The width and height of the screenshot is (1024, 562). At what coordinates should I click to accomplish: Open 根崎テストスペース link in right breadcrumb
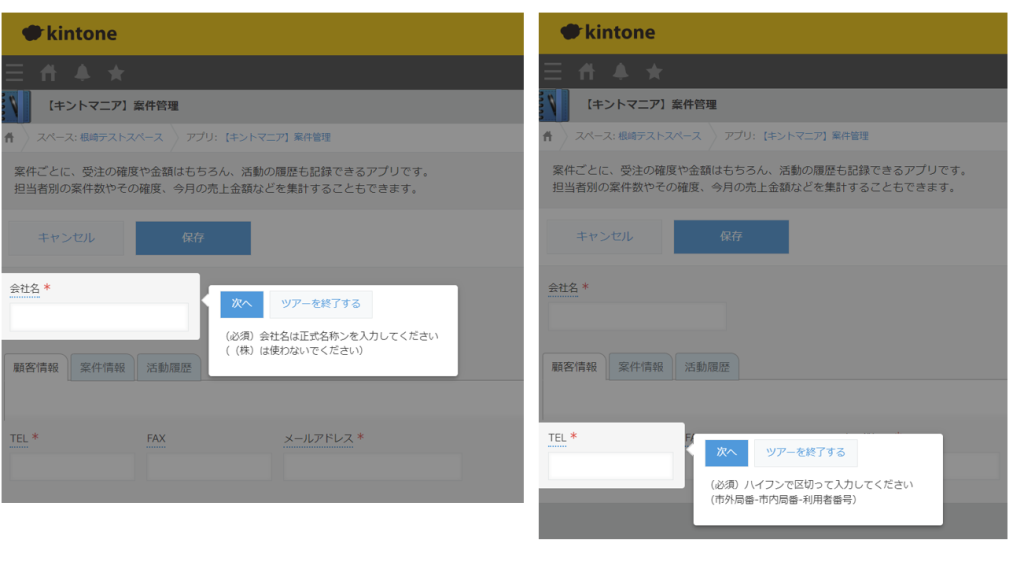(x=660, y=136)
